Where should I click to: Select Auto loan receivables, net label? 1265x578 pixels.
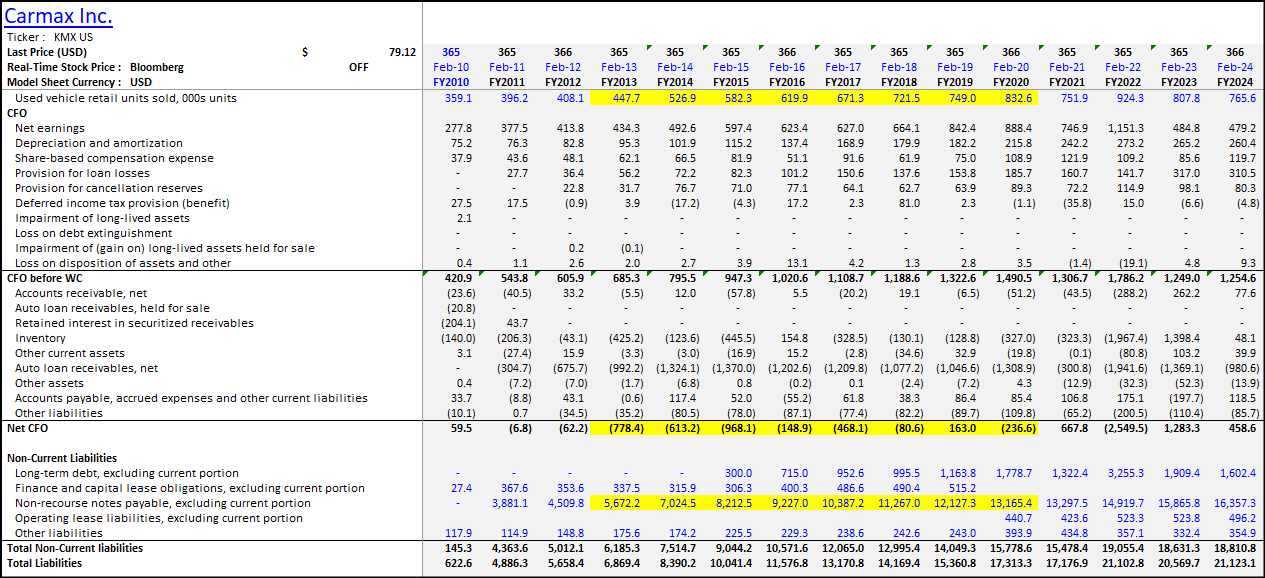(86, 368)
